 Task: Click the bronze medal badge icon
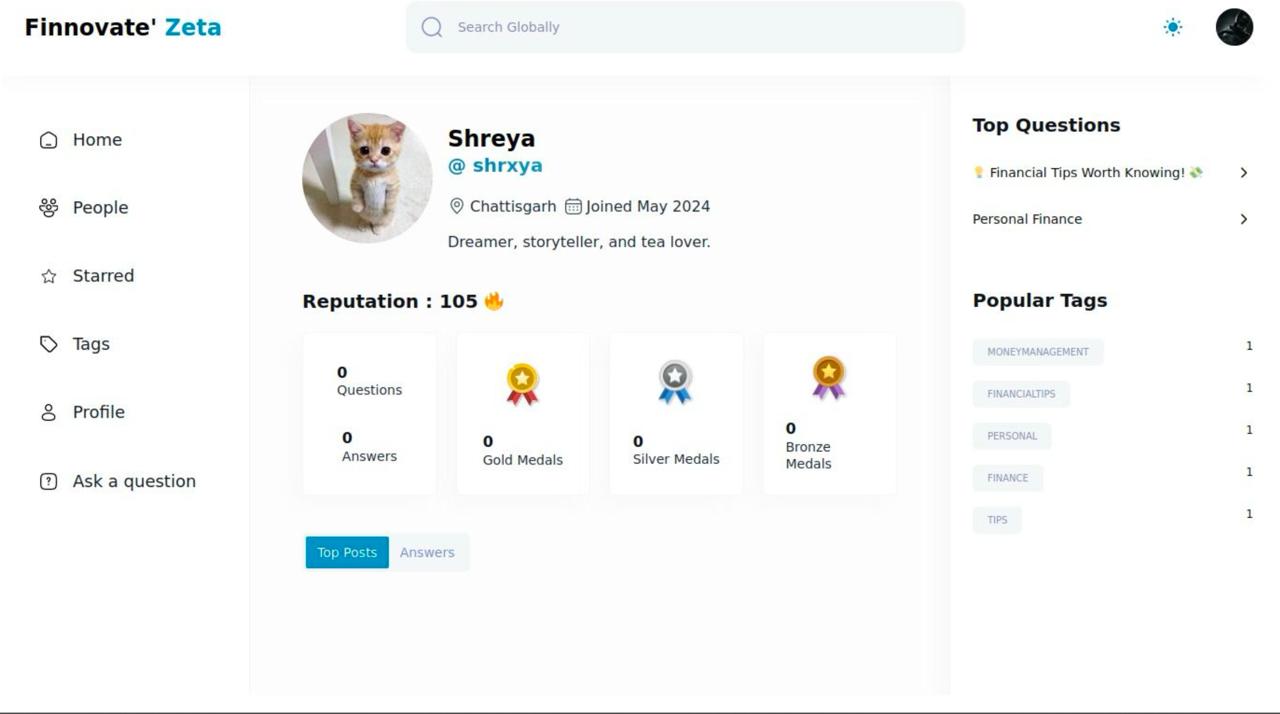(828, 377)
